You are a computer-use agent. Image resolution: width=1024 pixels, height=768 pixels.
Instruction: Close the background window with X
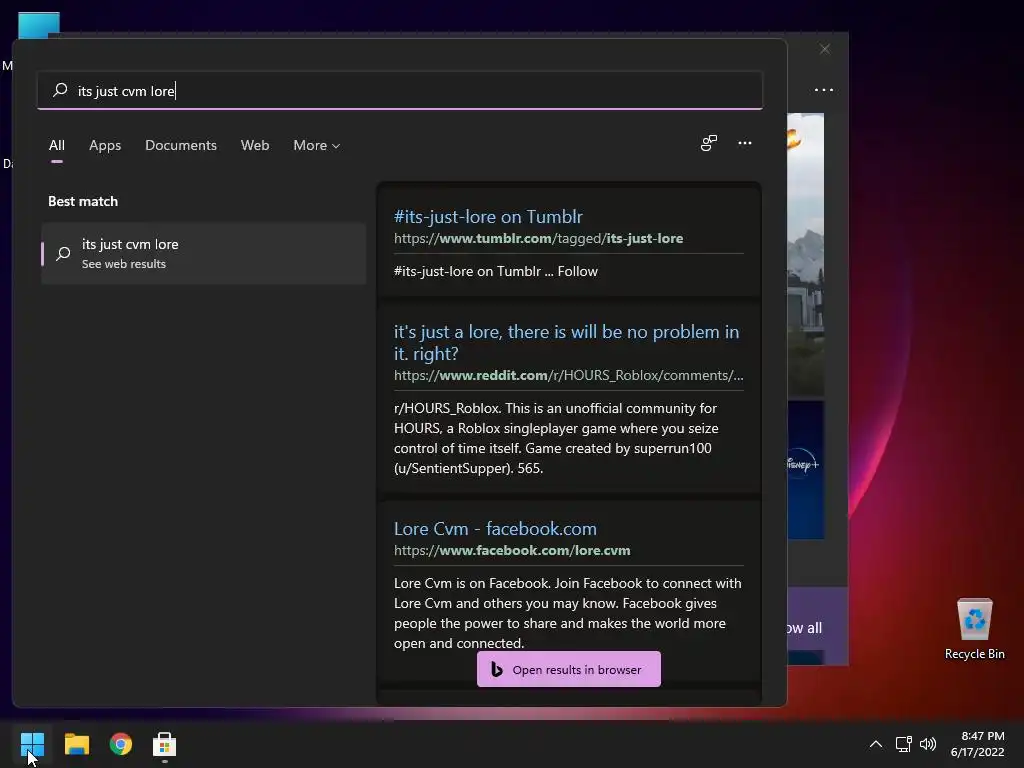tap(825, 49)
